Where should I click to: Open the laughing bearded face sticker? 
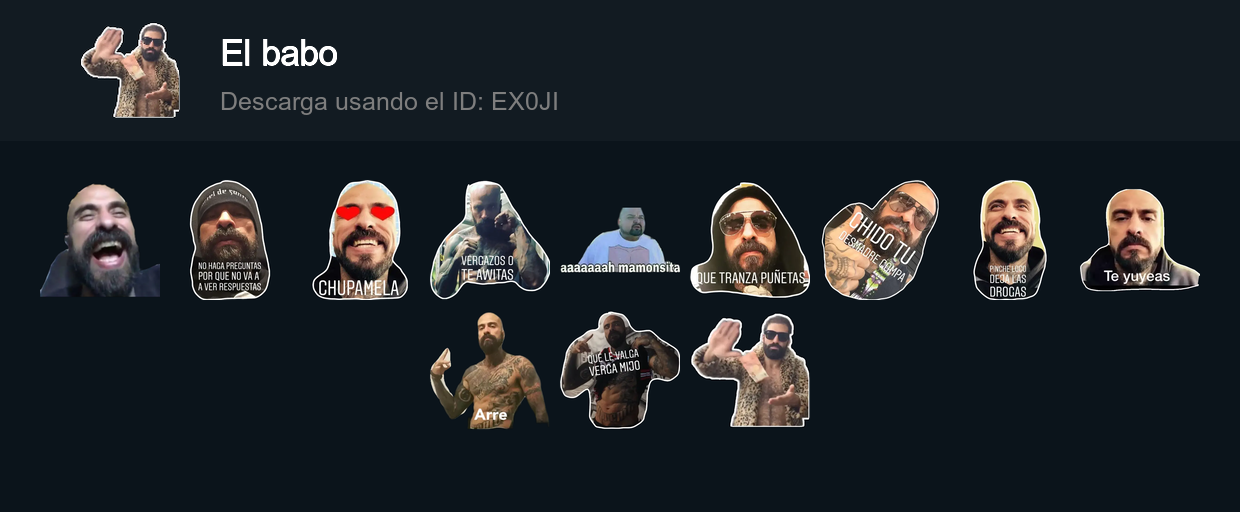pyautogui.click(x=100, y=240)
